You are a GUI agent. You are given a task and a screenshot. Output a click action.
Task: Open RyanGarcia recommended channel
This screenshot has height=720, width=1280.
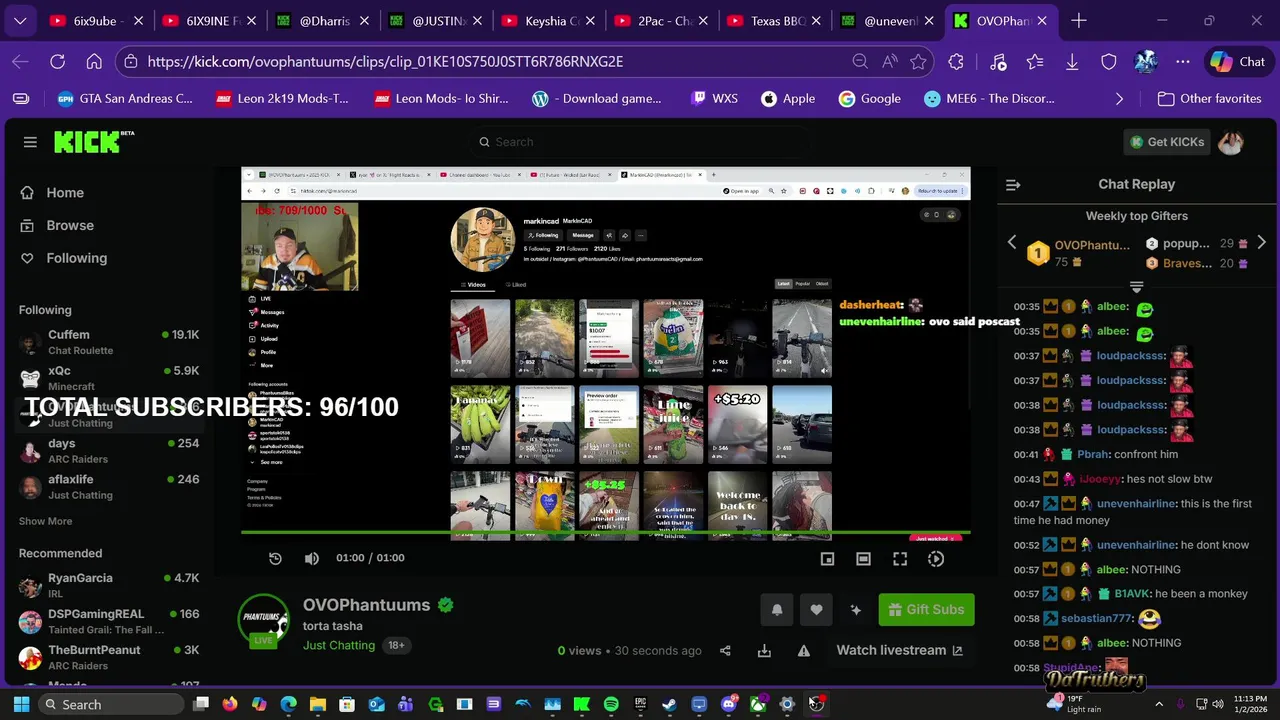point(109,585)
